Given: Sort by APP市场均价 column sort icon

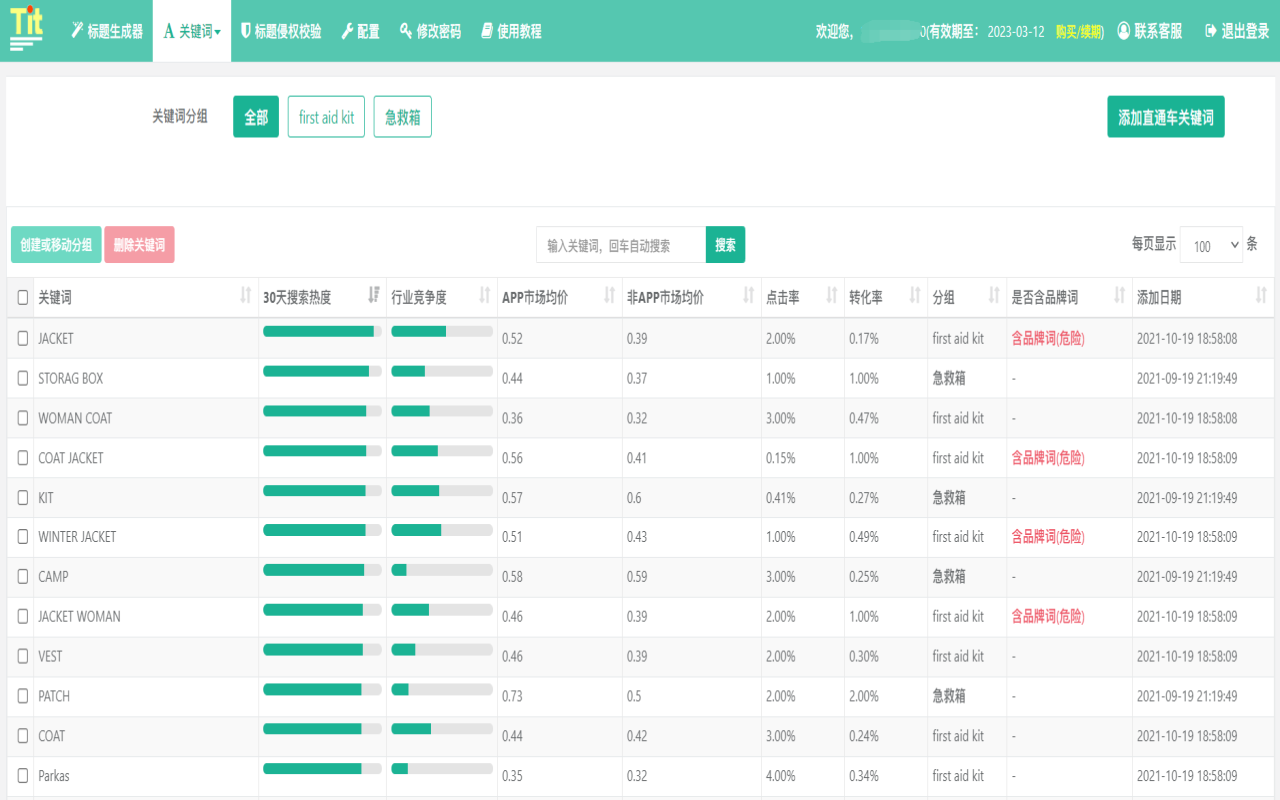Looking at the screenshot, I should pyautogui.click(x=610, y=296).
